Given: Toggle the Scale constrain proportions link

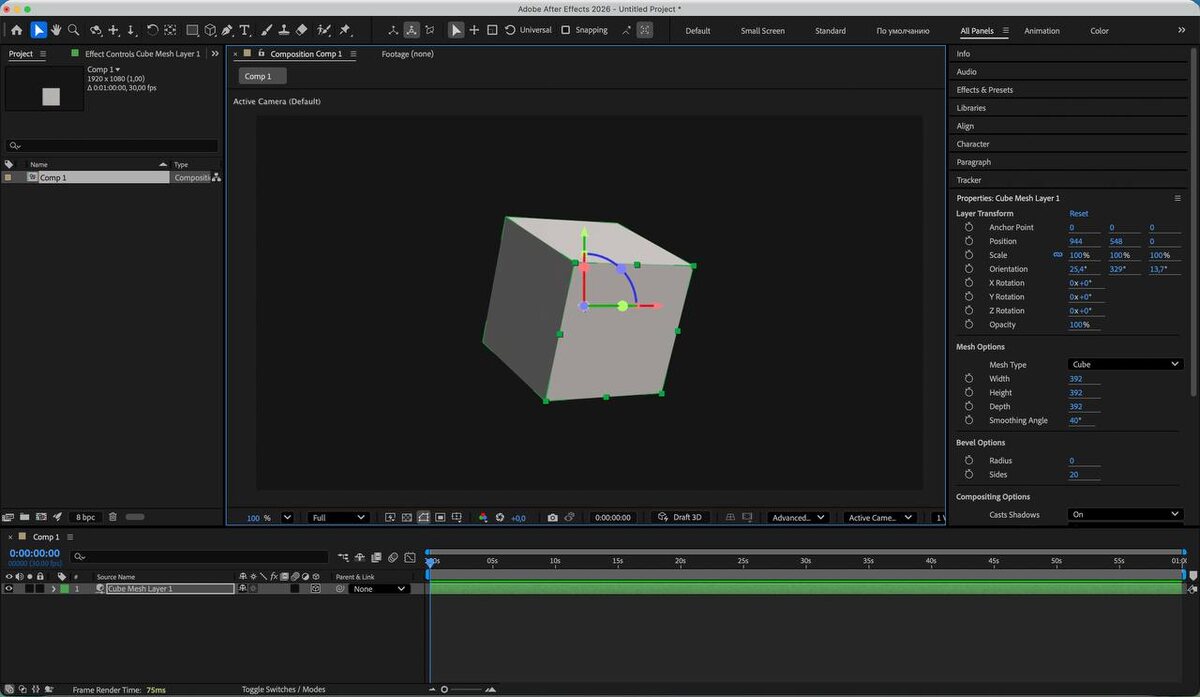Looking at the screenshot, I should coord(1058,255).
